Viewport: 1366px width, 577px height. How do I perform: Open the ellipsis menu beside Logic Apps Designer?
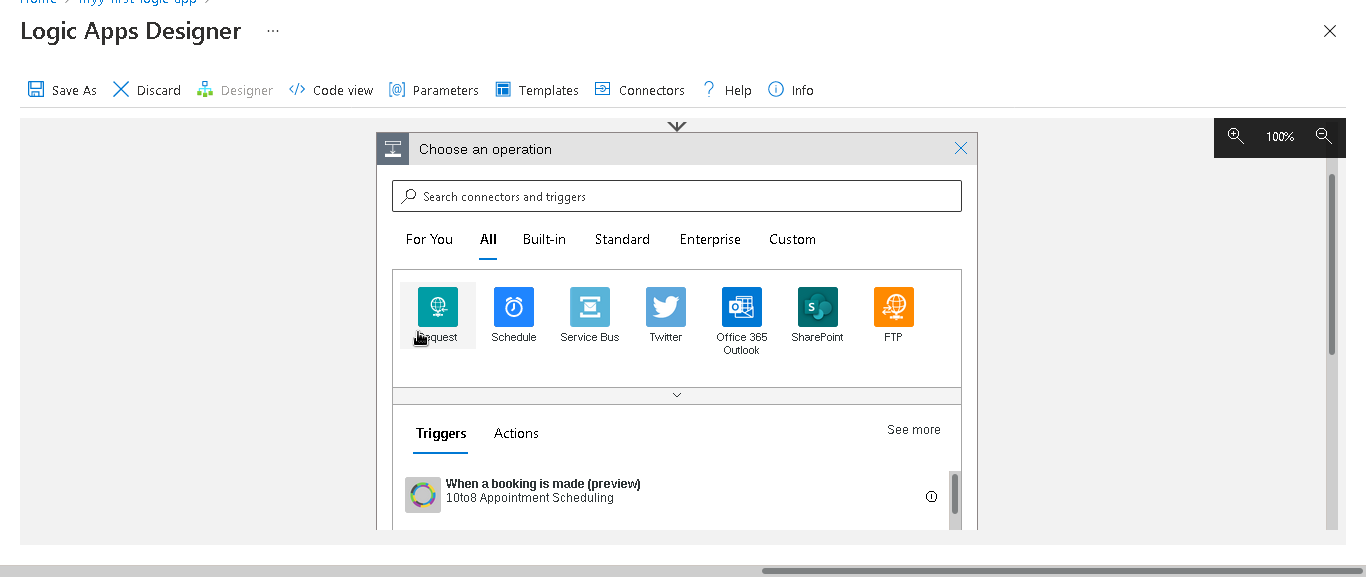click(272, 32)
